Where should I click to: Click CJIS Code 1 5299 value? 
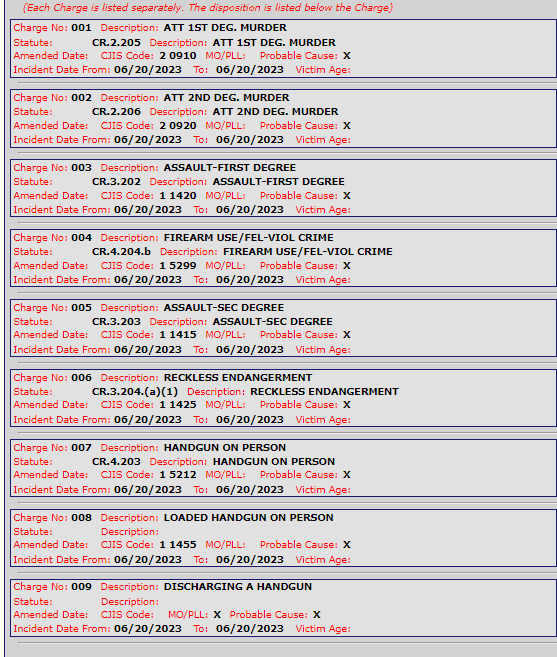click(x=178, y=266)
